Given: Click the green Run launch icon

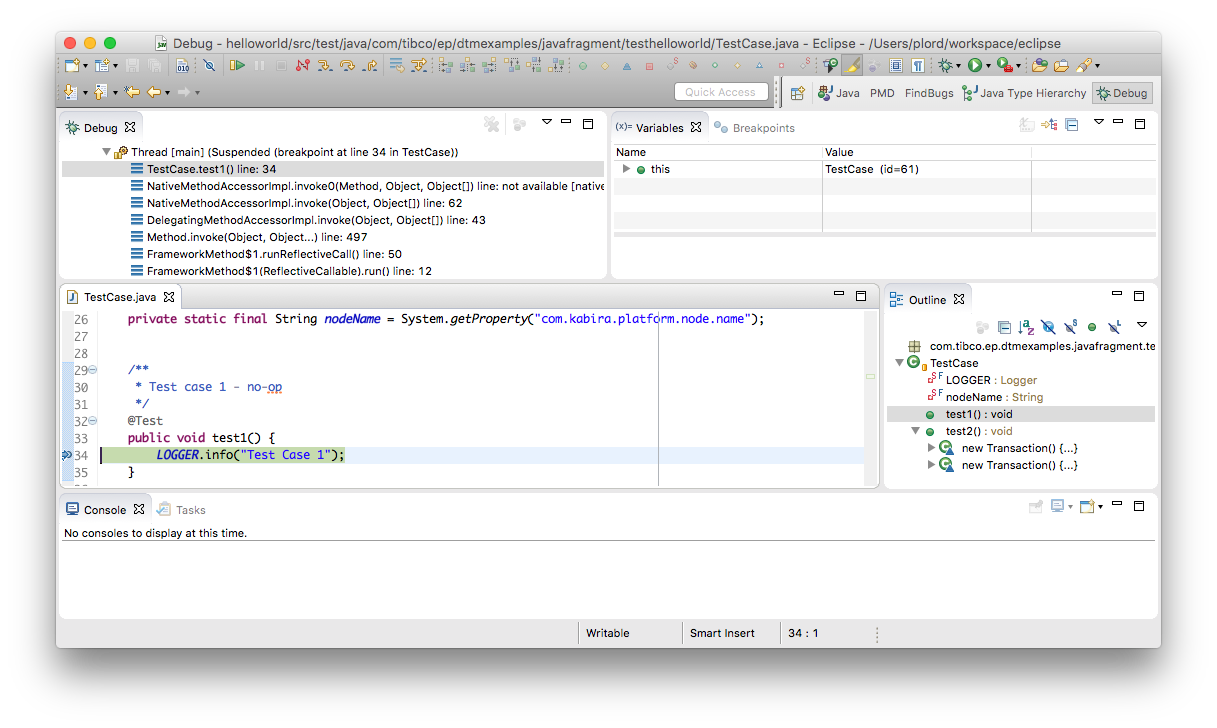Looking at the screenshot, I should click(975, 65).
